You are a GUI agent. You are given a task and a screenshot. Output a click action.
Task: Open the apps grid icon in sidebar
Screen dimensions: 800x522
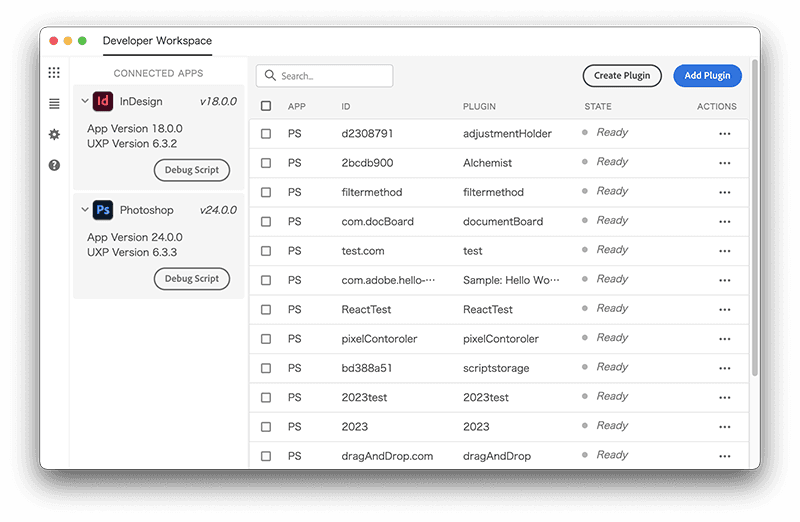pos(54,73)
